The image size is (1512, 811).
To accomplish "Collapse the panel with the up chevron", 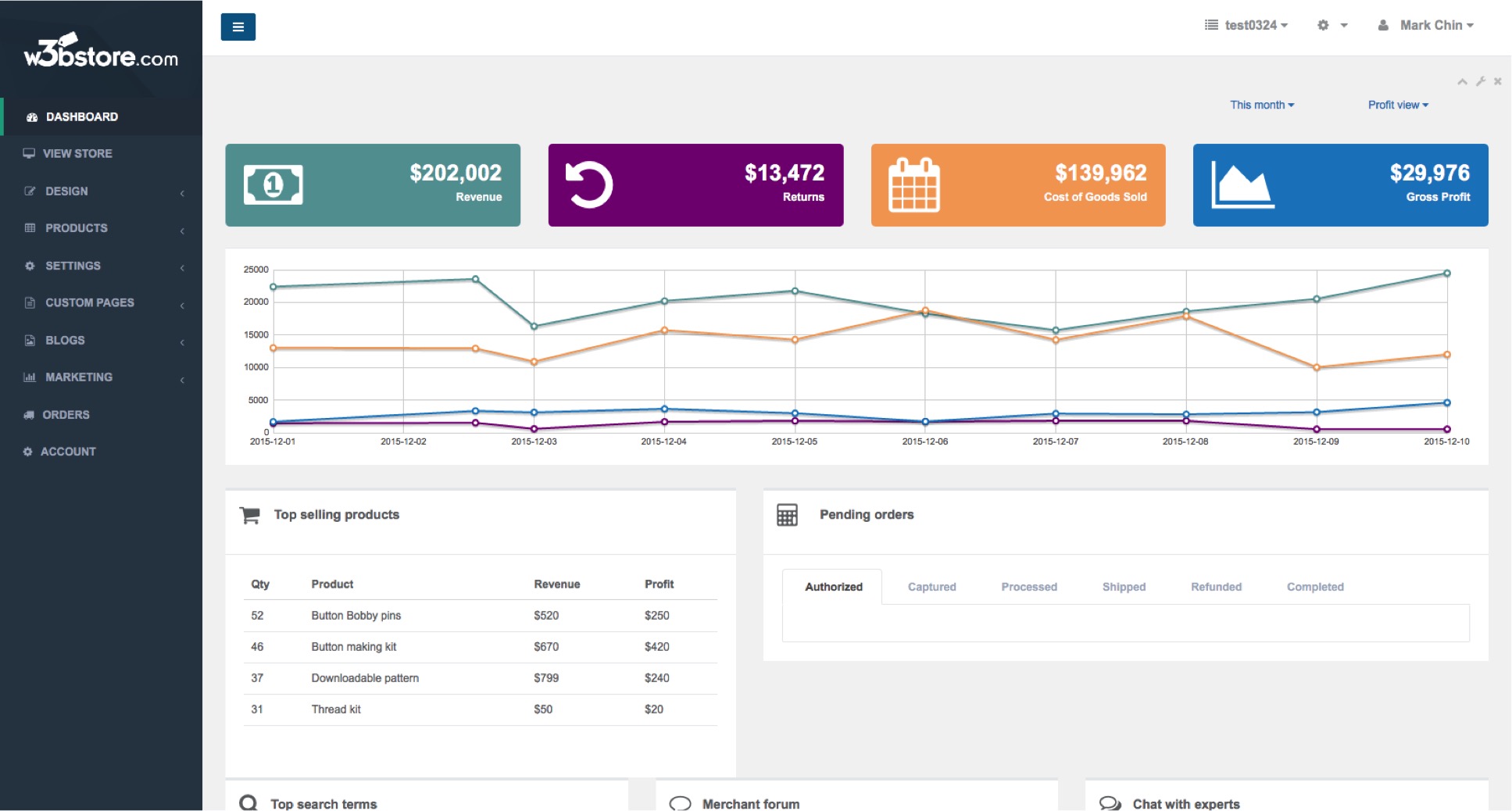I will (x=1462, y=81).
